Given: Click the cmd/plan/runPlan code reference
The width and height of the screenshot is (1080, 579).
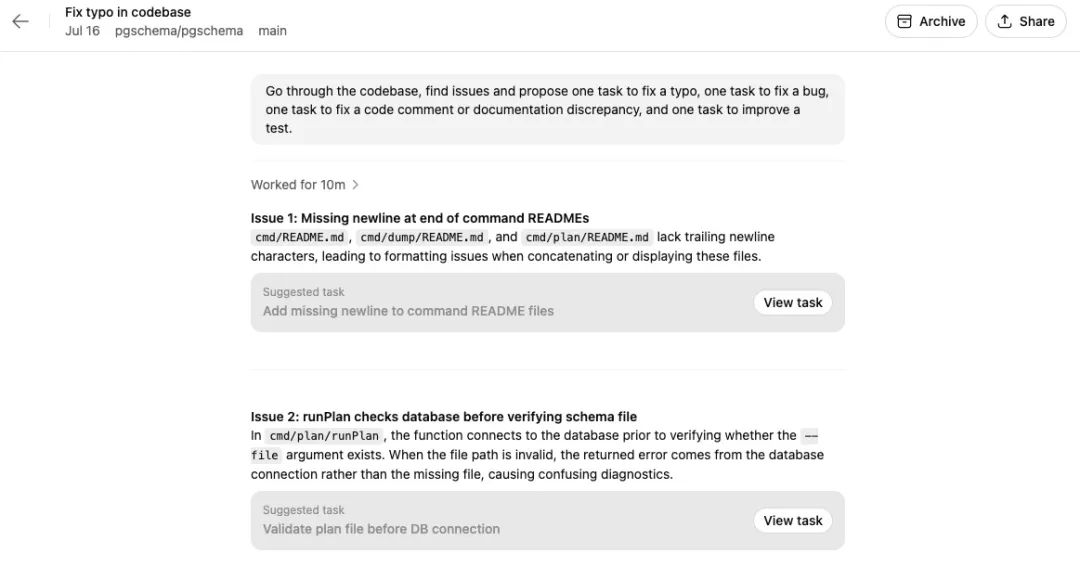Looking at the screenshot, I should click(324, 436).
